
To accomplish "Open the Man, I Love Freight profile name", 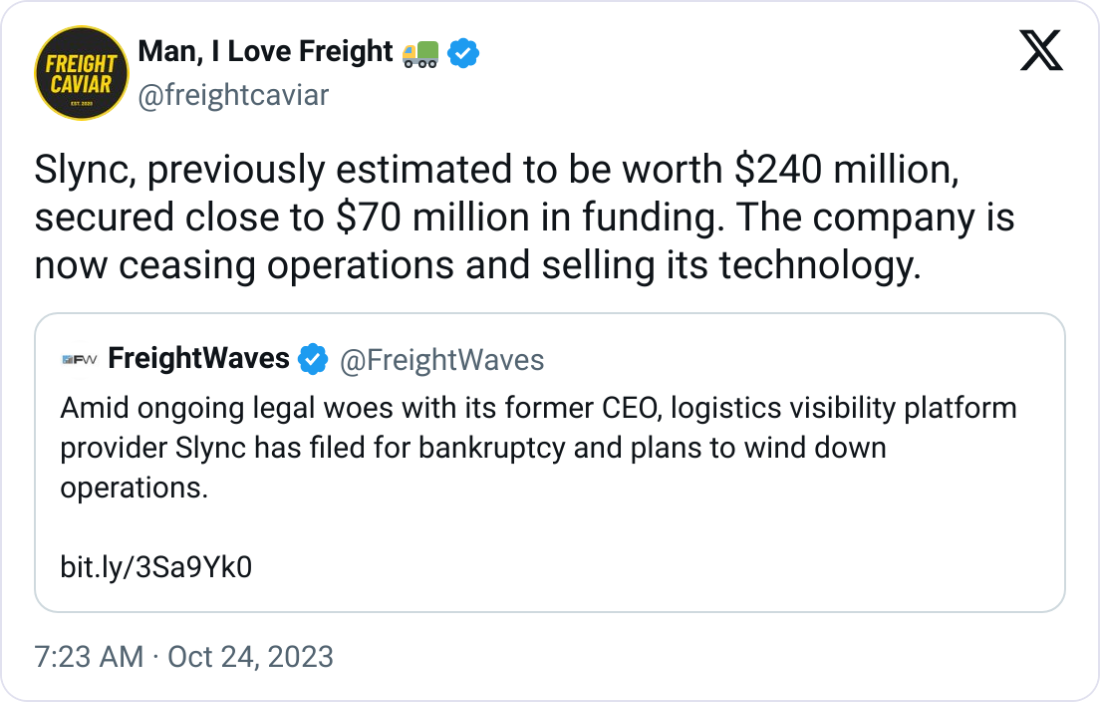I will point(265,52).
